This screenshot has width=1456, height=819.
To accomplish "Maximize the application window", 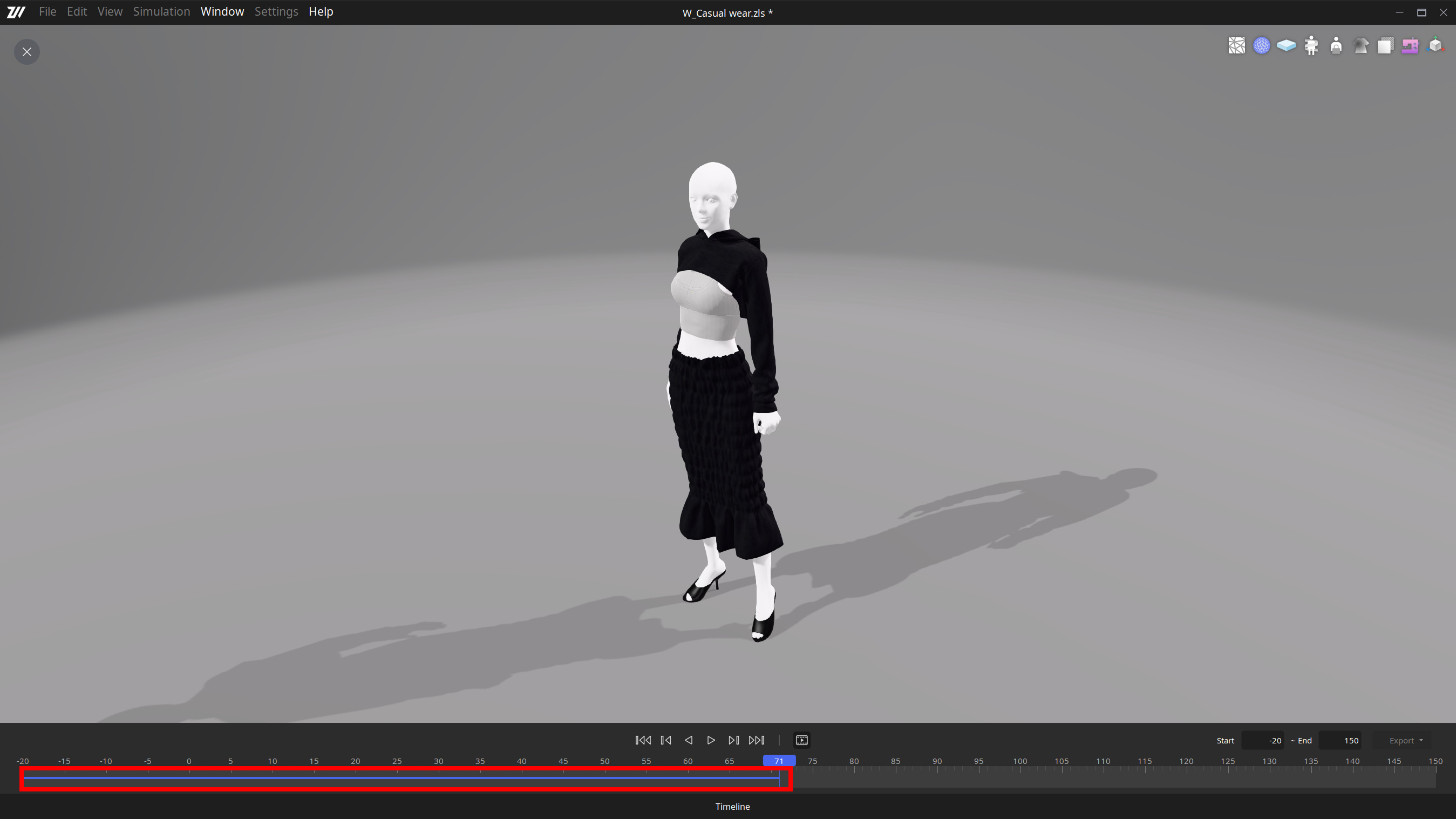I will click(1421, 12).
